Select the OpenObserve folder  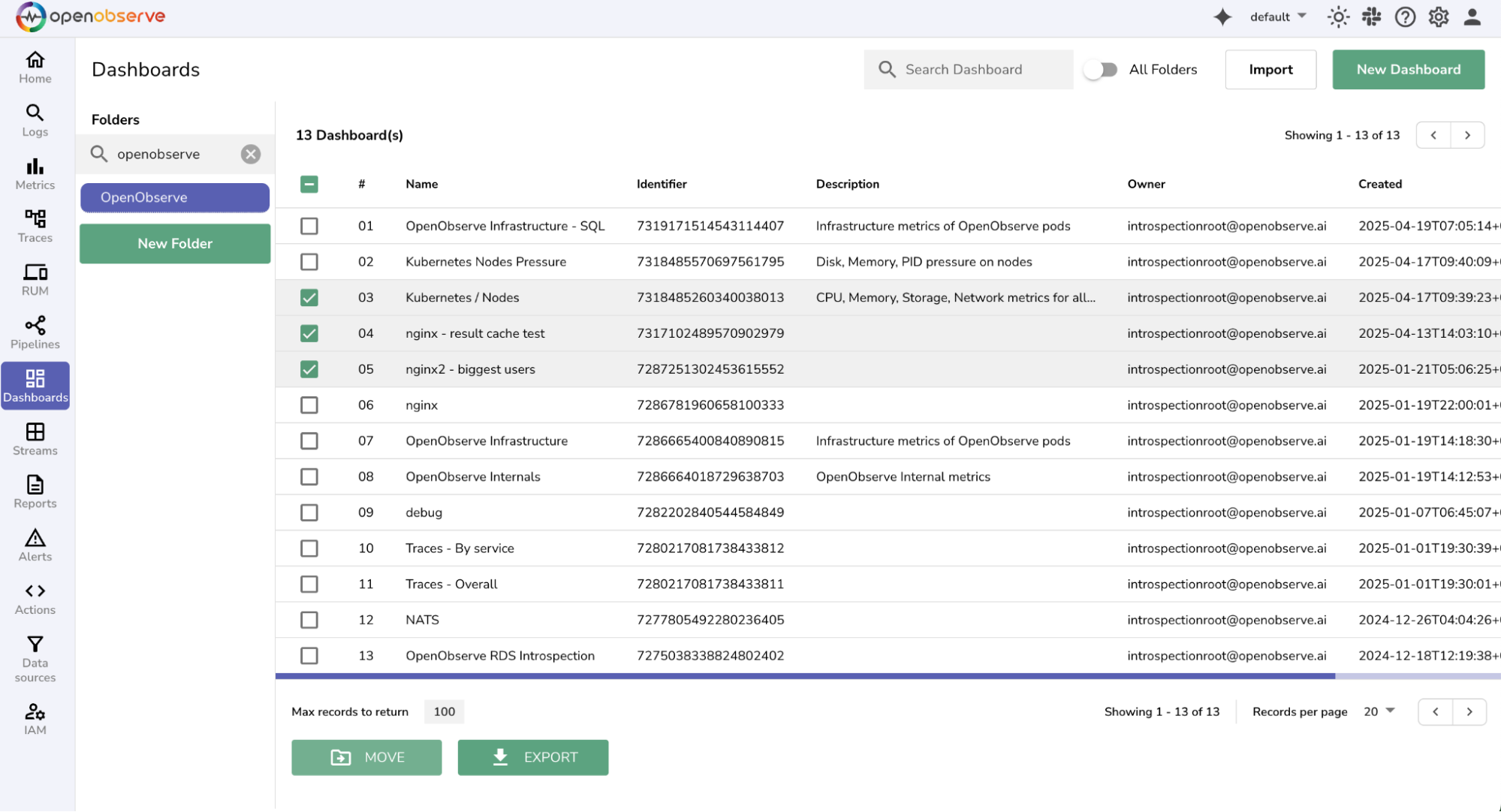174,197
